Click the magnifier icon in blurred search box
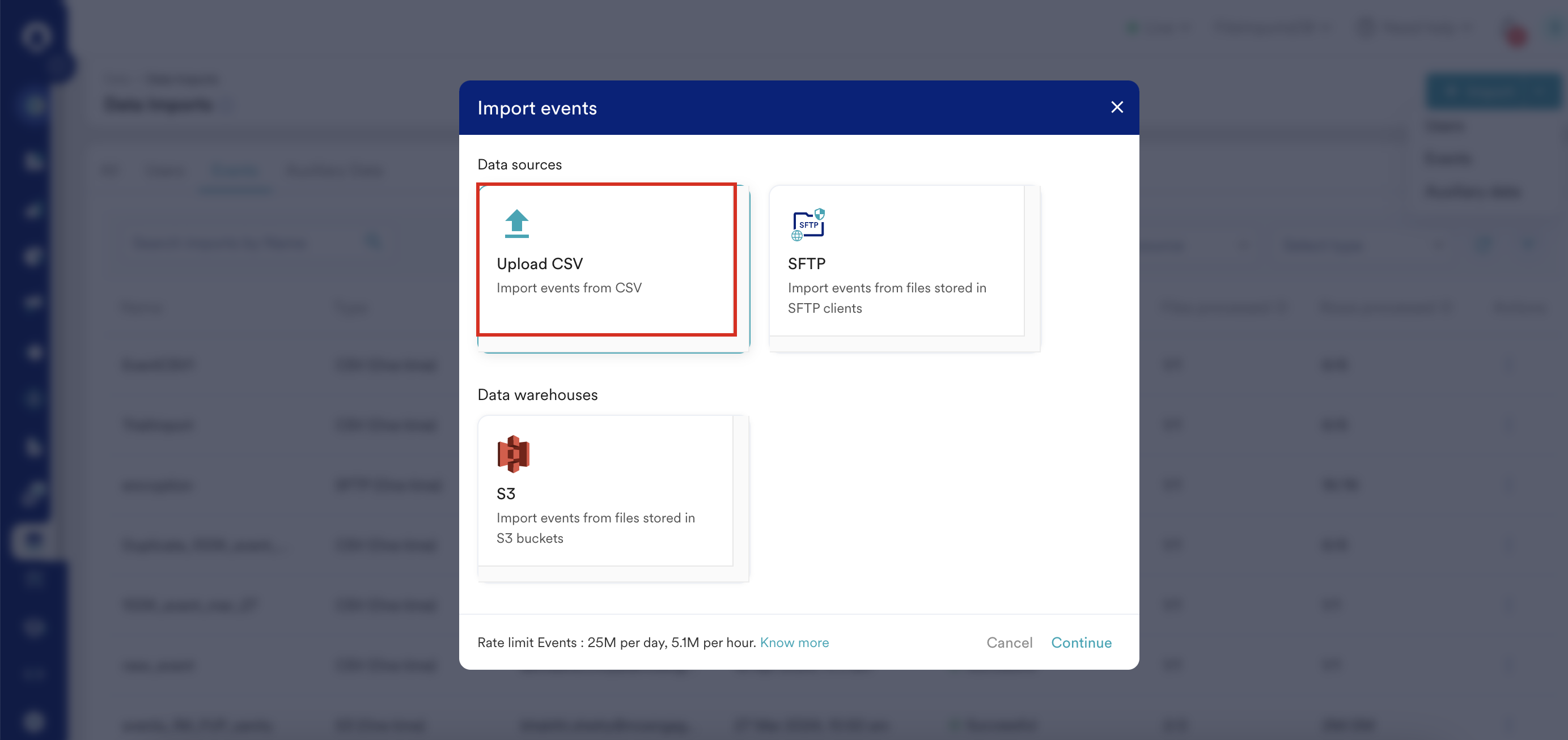The width and height of the screenshot is (1568, 740). [x=372, y=242]
